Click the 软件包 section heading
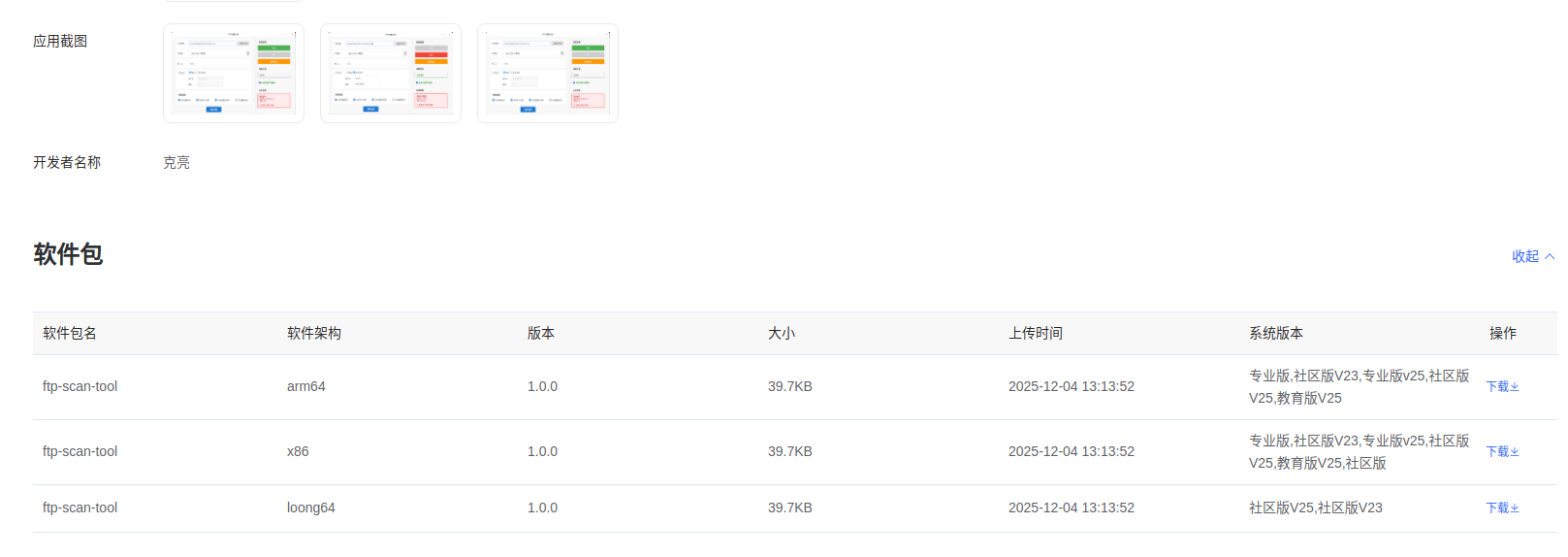Viewport: 1568px width, 557px height. [x=68, y=254]
